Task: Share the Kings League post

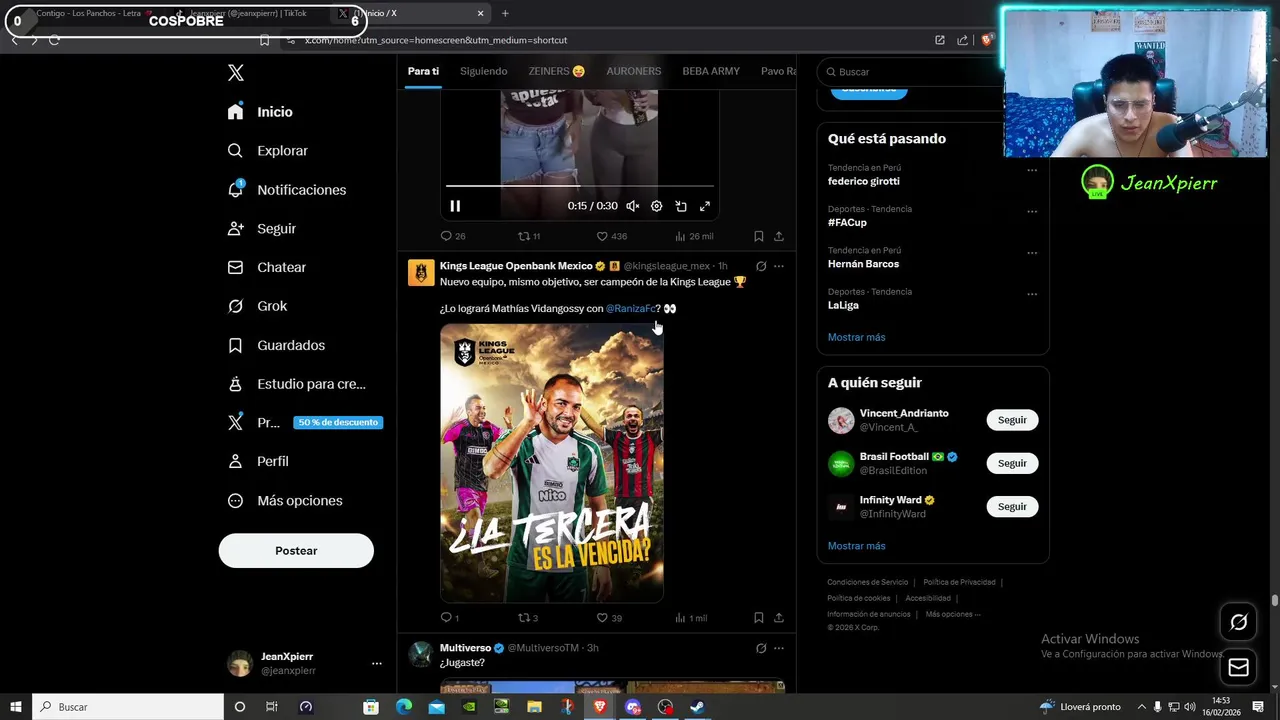Action: (779, 618)
